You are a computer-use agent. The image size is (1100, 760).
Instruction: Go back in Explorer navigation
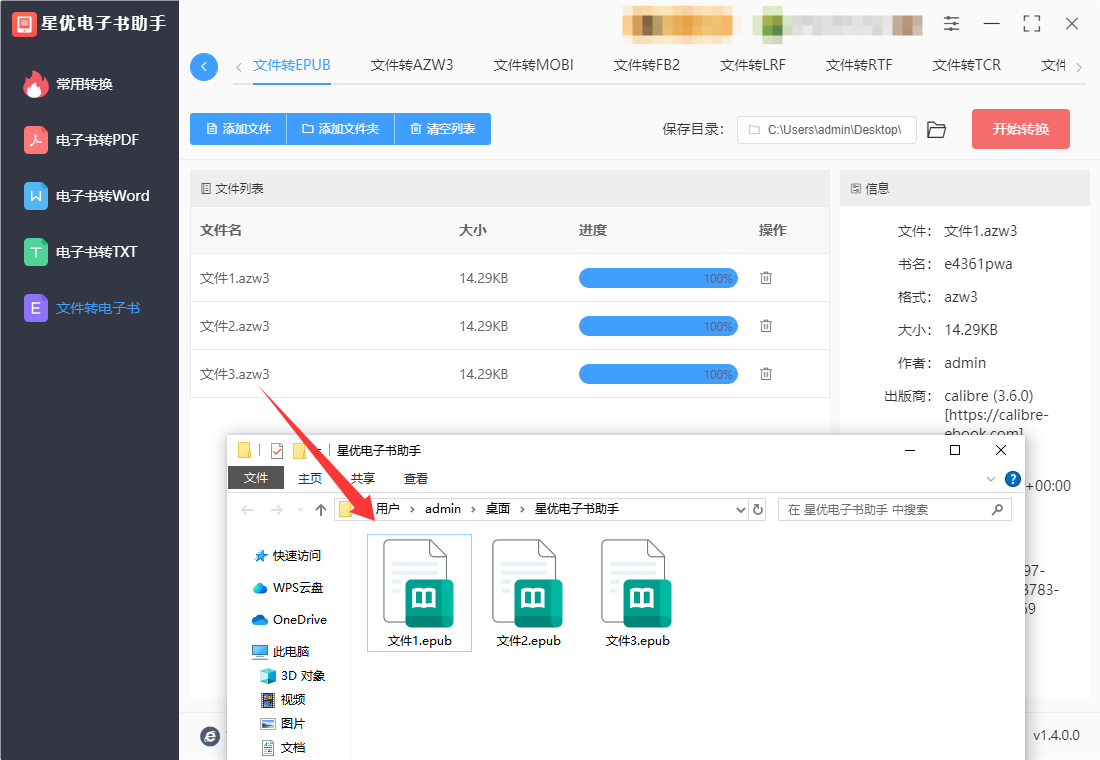pos(247,509)
